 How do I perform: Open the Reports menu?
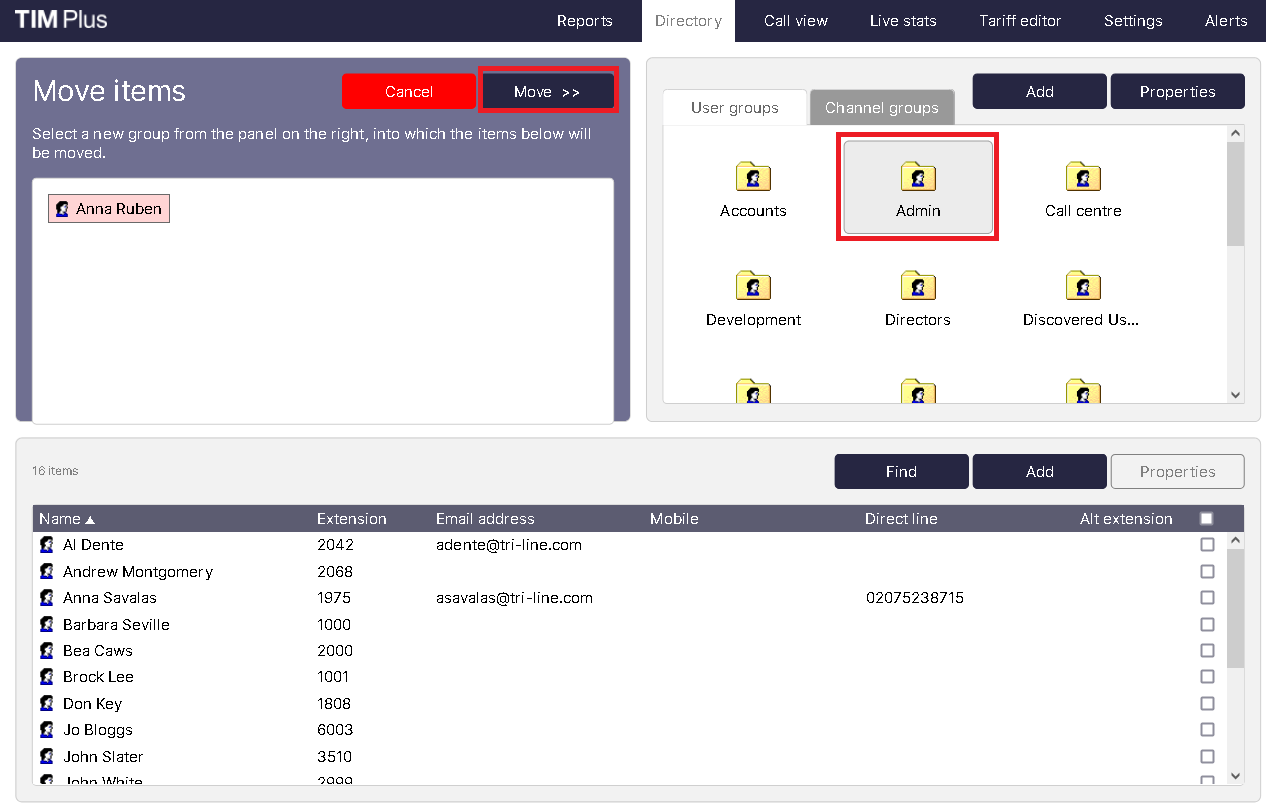point(585,21)
